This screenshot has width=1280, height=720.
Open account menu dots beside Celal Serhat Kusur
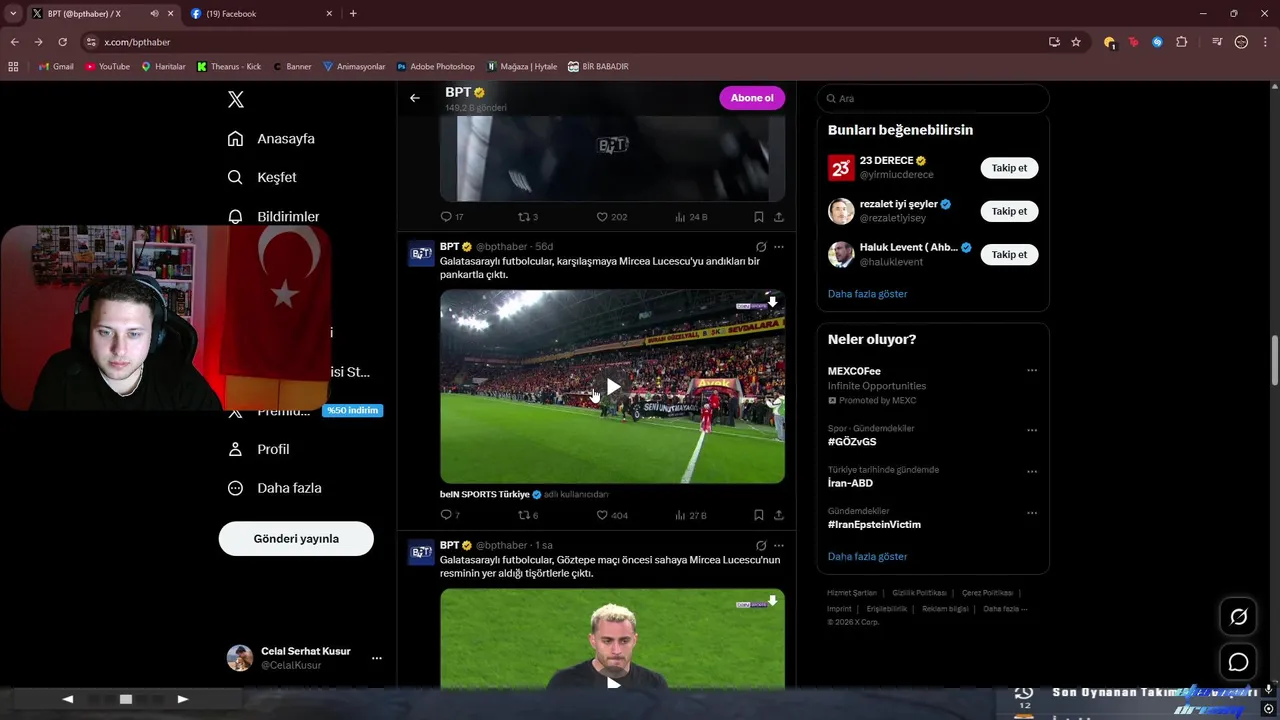tap(377, 658)
